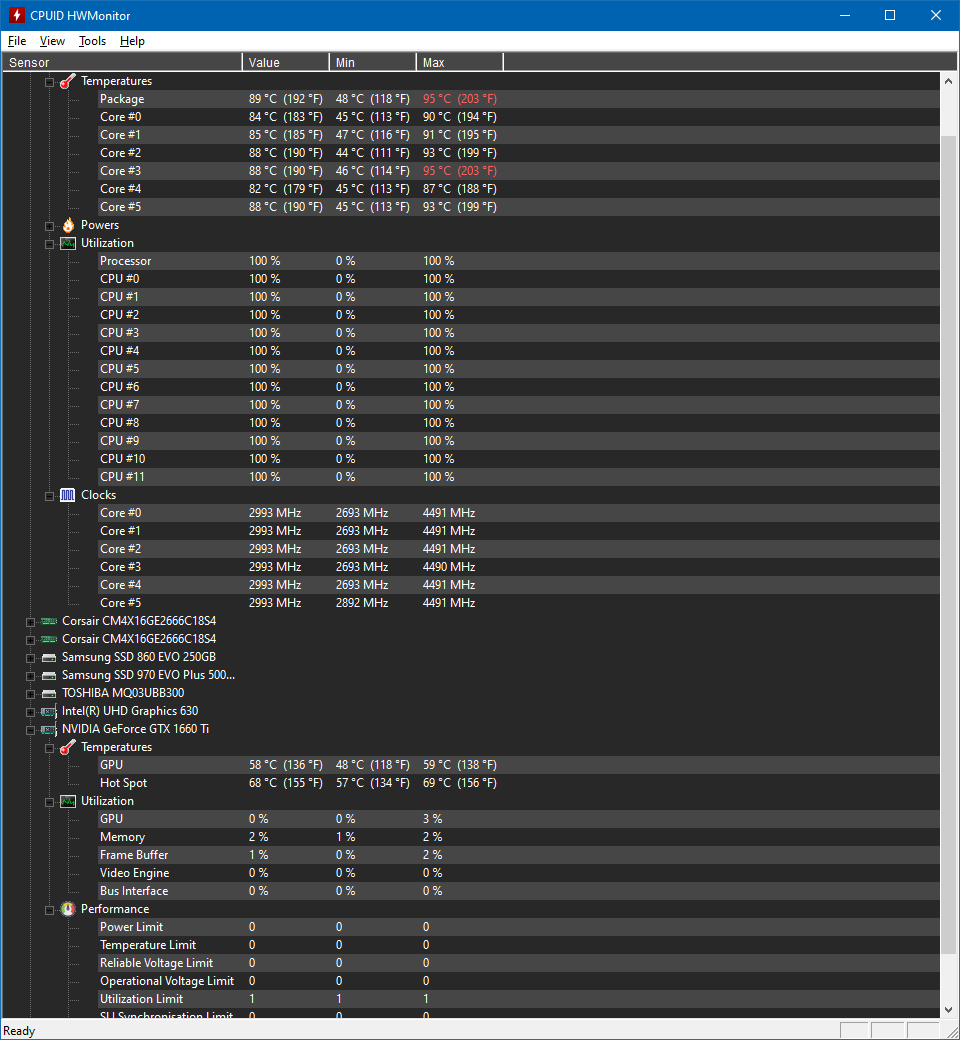960x1040 pixels.
Task: Click the Clocks waveform icon
Action: [68, 495]
